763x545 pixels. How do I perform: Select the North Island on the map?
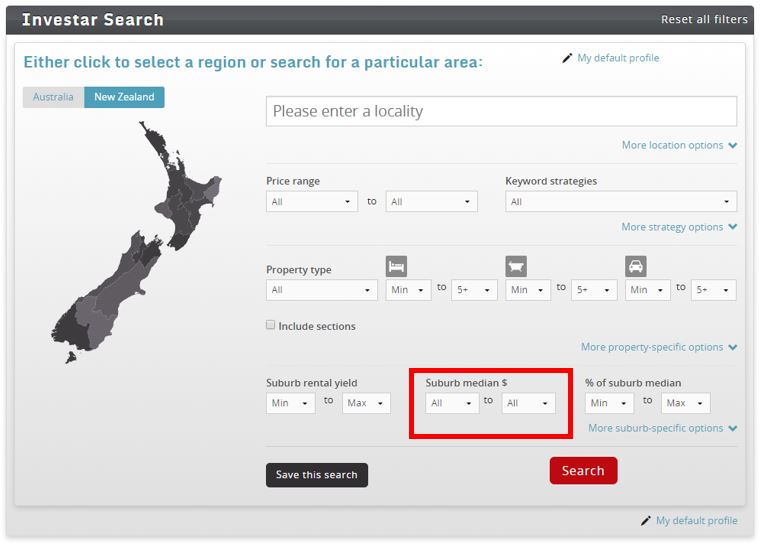point(185,195)
